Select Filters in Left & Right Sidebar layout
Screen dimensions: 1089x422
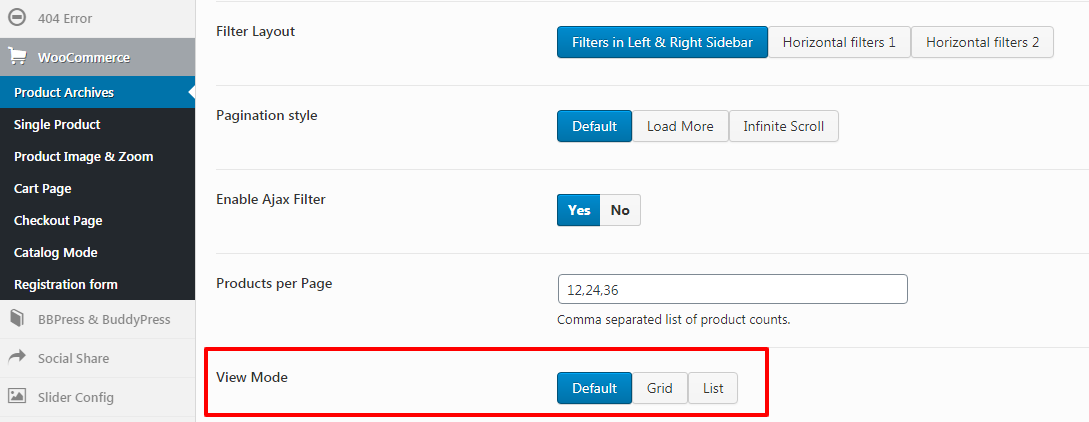pos(662,42)
